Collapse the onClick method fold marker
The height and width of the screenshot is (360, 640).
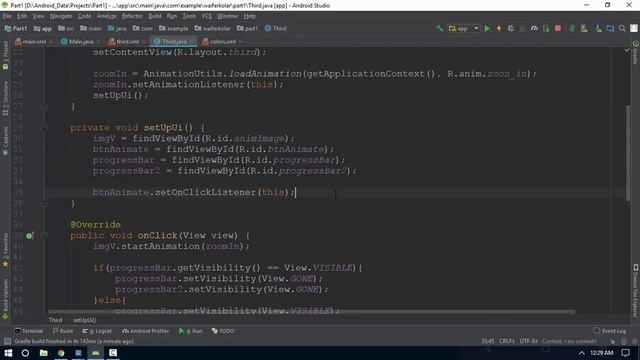[44, 236]
